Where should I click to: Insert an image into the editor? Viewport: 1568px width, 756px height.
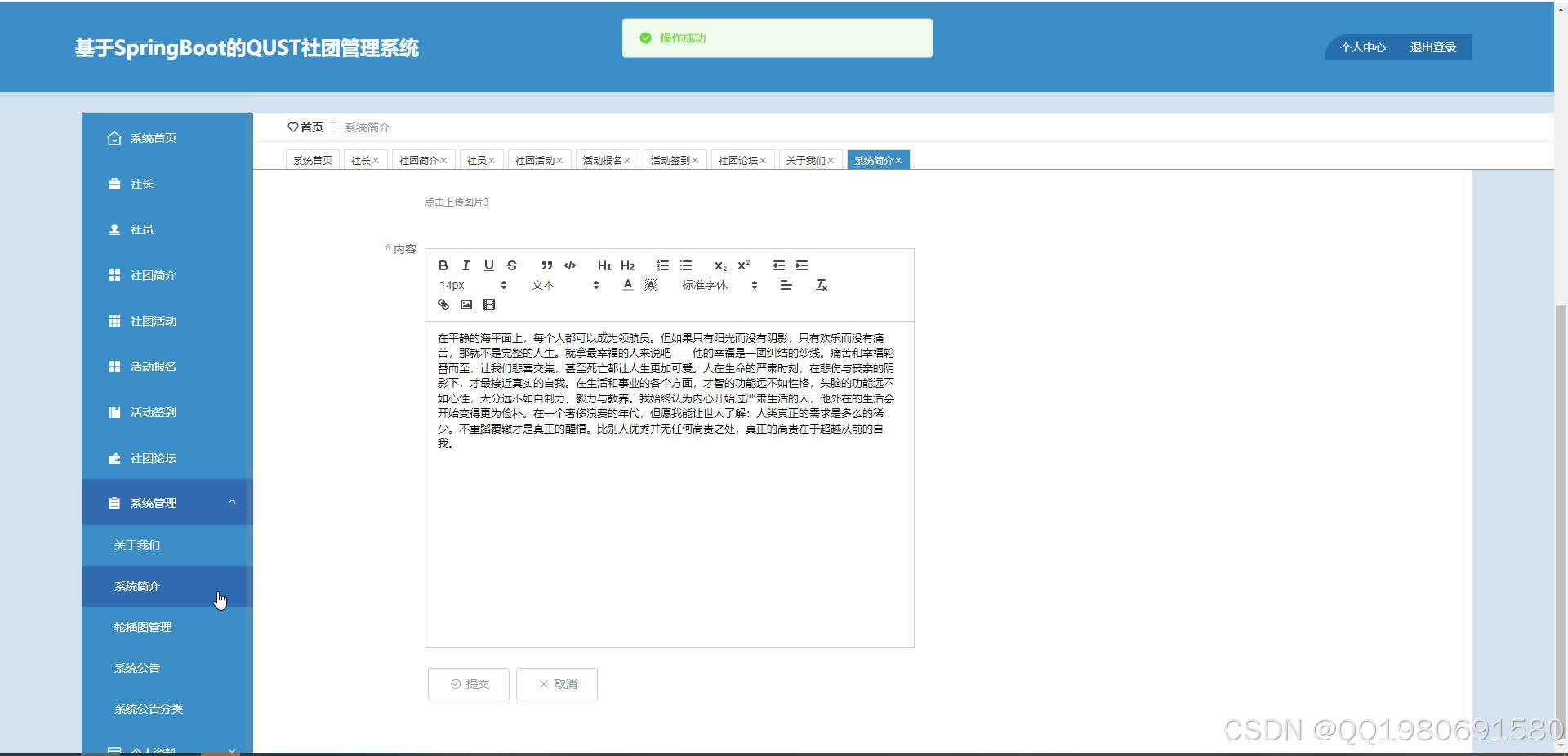(x=466, y=305)
